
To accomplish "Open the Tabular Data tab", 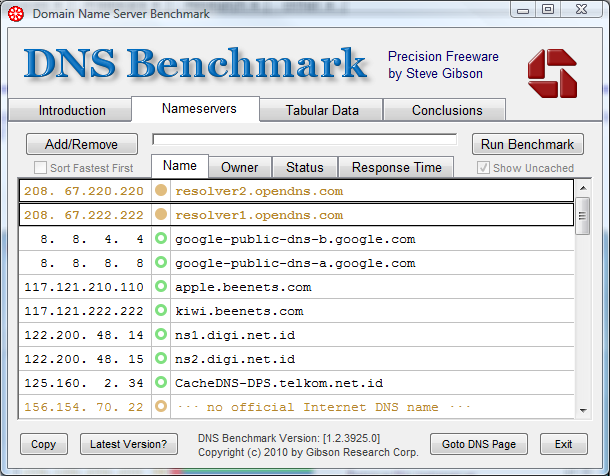I will click(x=321, y=110).
